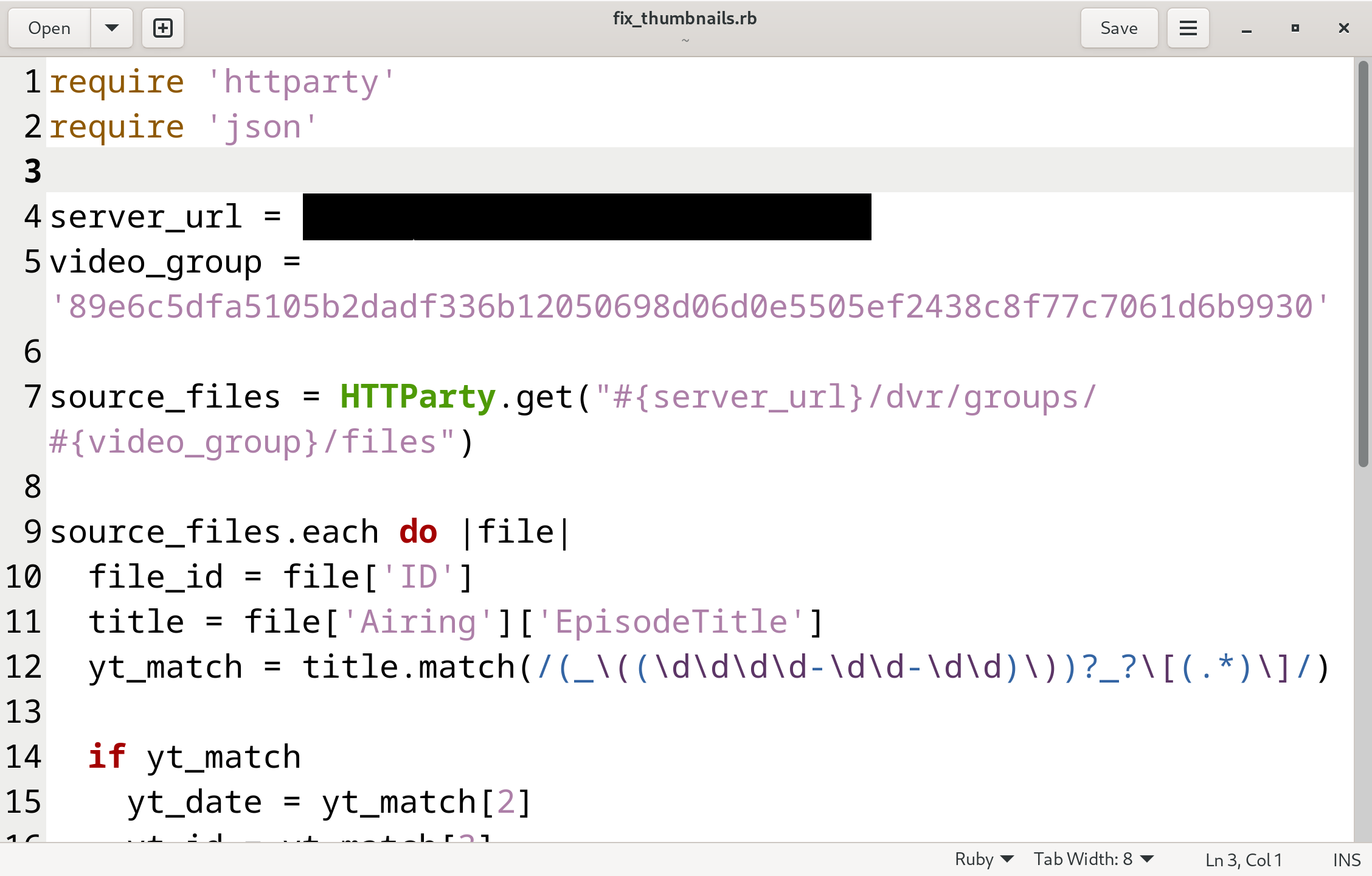Close the fix_thumbnails.rb window
Image resolution: width=1372 pixels, height=876 pixels.
(x=1344, y=28)
